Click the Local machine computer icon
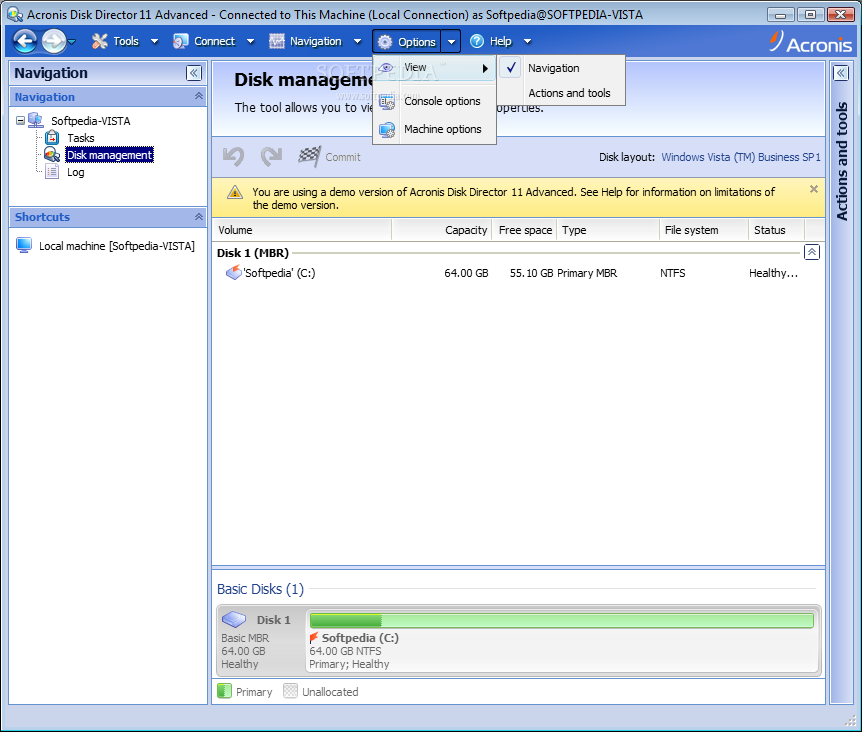 tap(24, 245)
